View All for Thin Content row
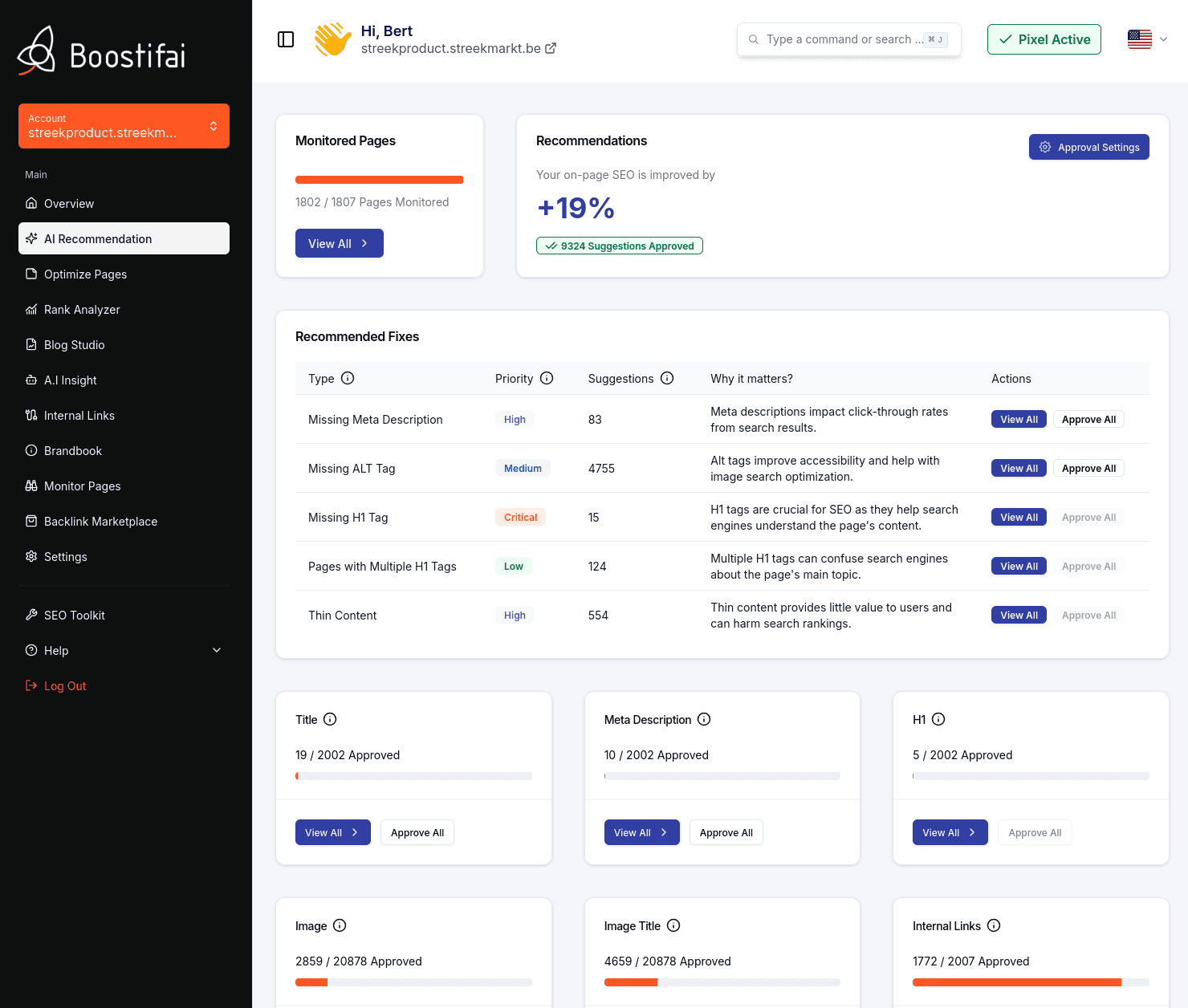1188x1008 pixels. tap(1019, 615)
